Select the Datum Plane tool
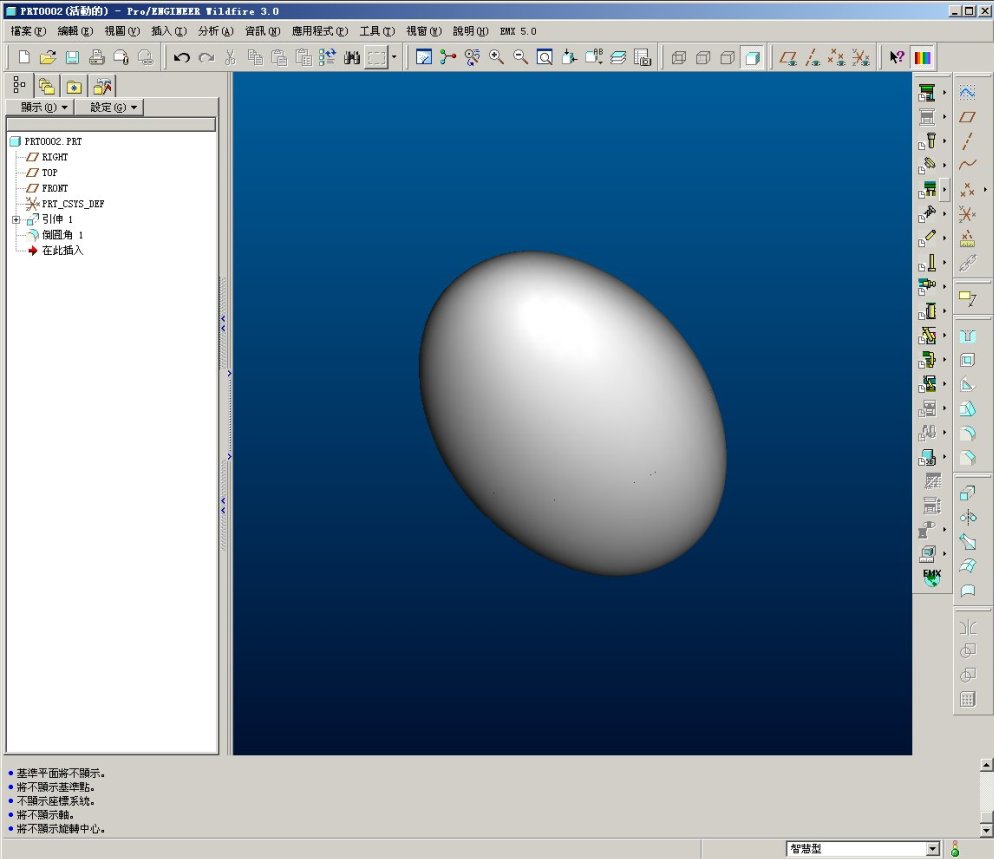 [x=967, y=117]
